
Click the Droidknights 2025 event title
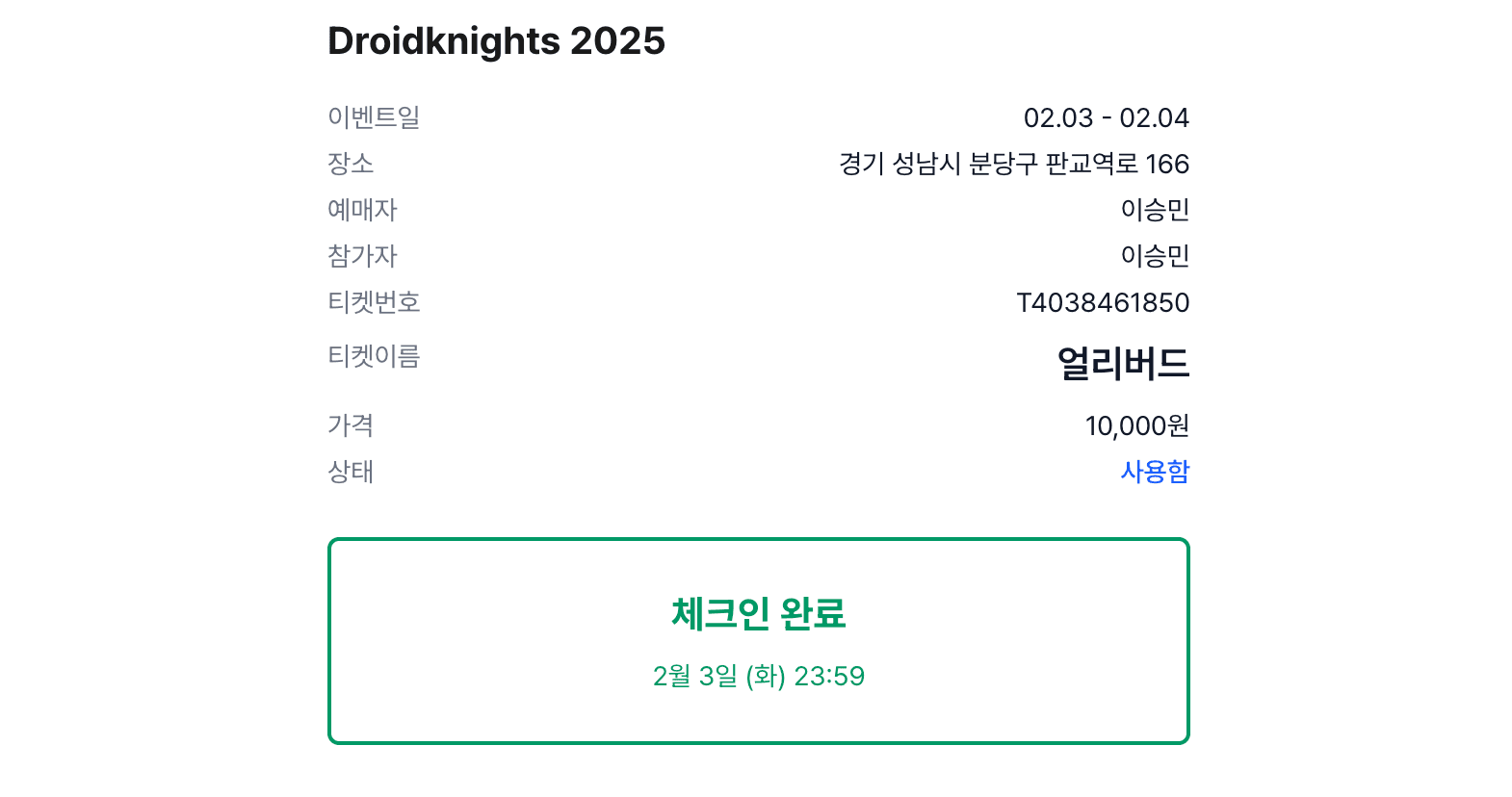pyautogui.click(x=496, y=41)
